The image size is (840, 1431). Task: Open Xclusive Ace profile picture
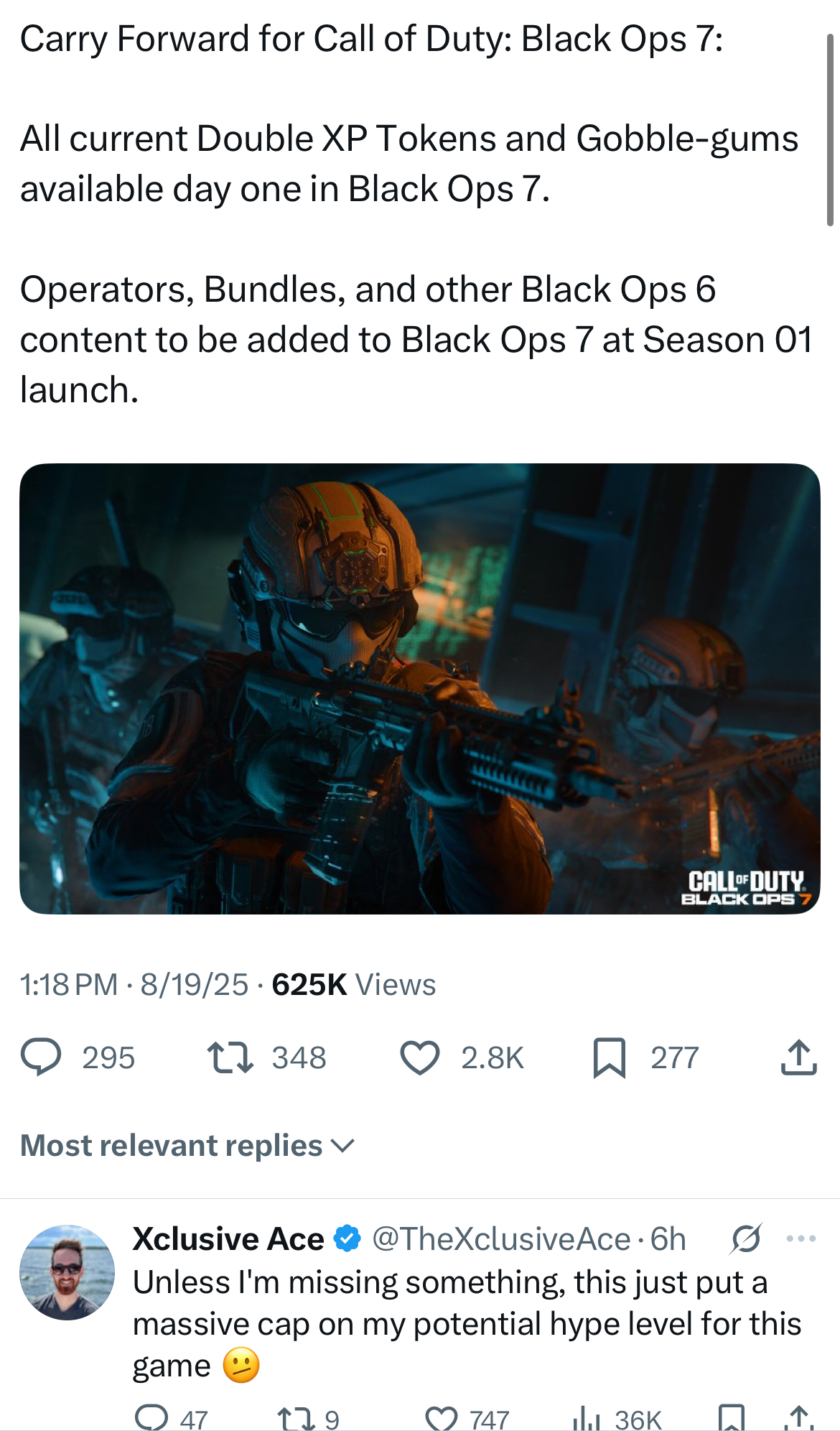pos(67,1272)
